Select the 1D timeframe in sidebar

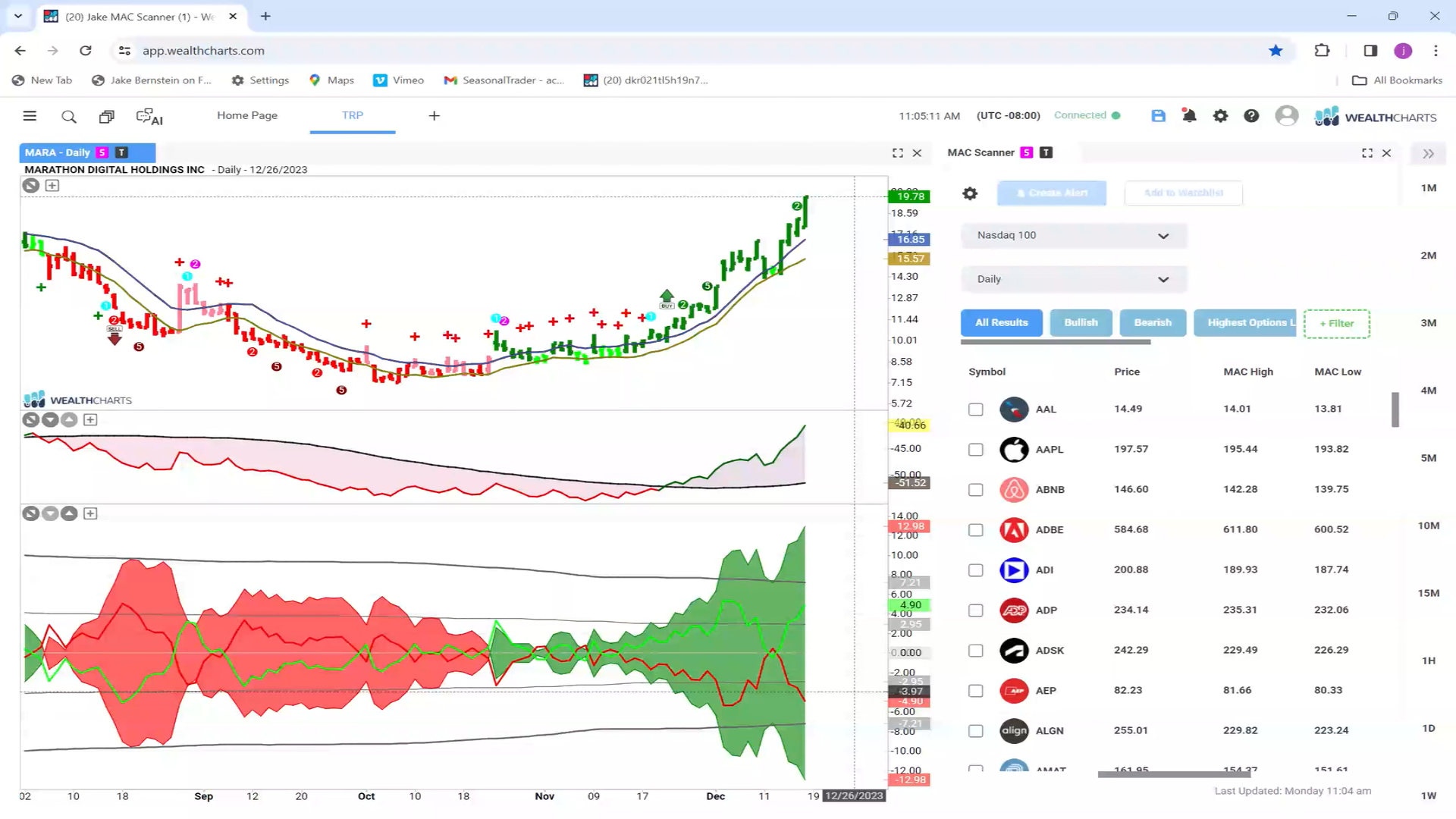tap(1429, 729)
